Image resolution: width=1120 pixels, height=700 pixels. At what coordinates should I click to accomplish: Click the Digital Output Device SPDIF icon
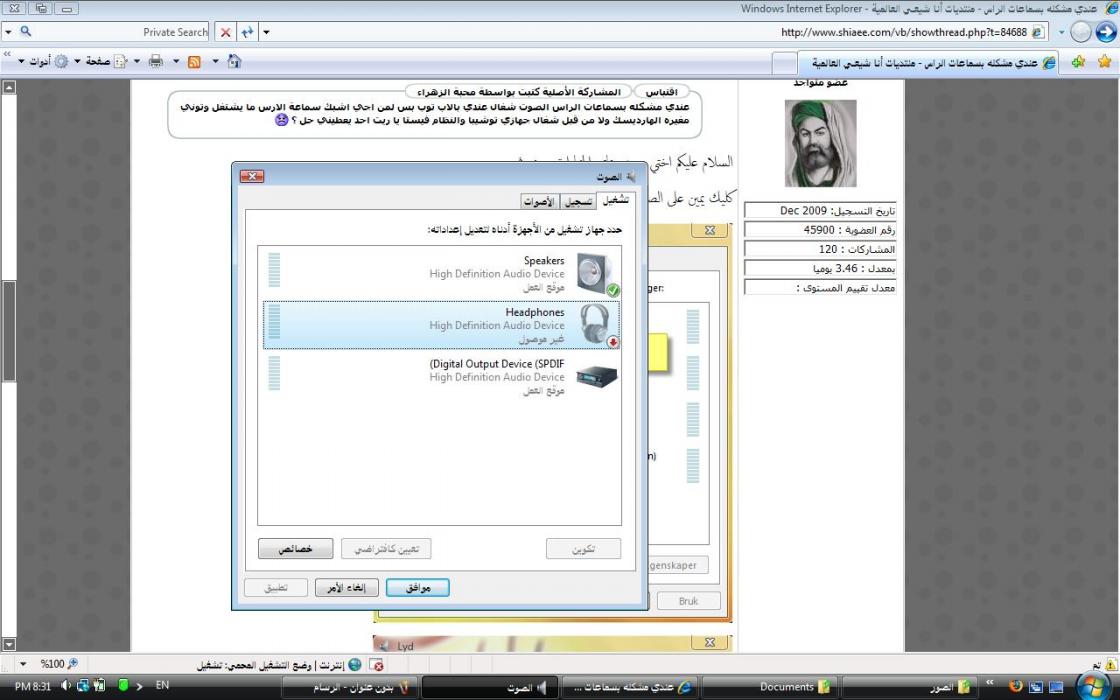point(597,377)
